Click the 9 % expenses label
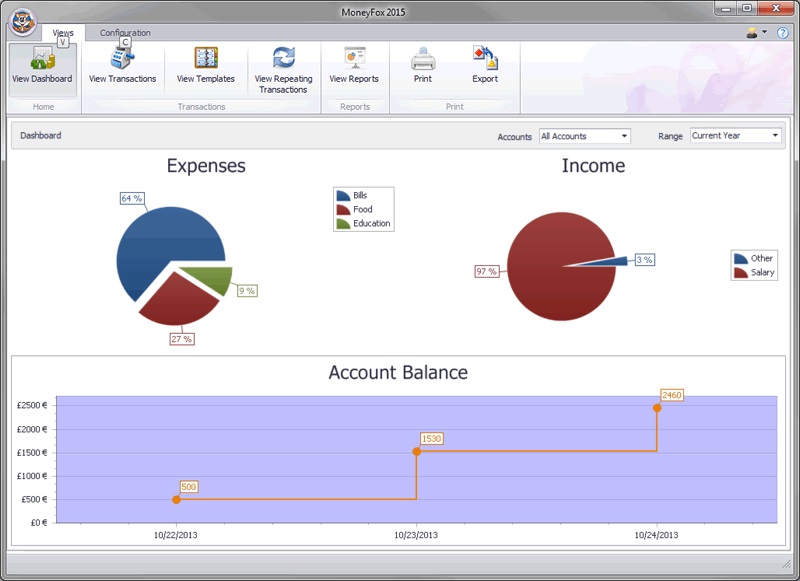This screenshot has height=581, width=800. [x=247, y=291]
